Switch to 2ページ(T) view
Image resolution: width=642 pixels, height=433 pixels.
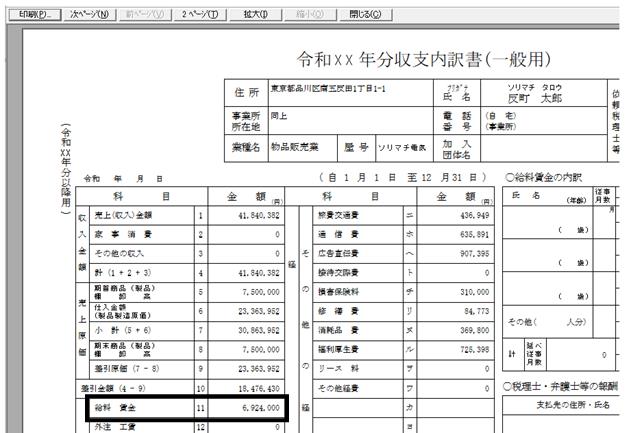(x=200, y=15)
